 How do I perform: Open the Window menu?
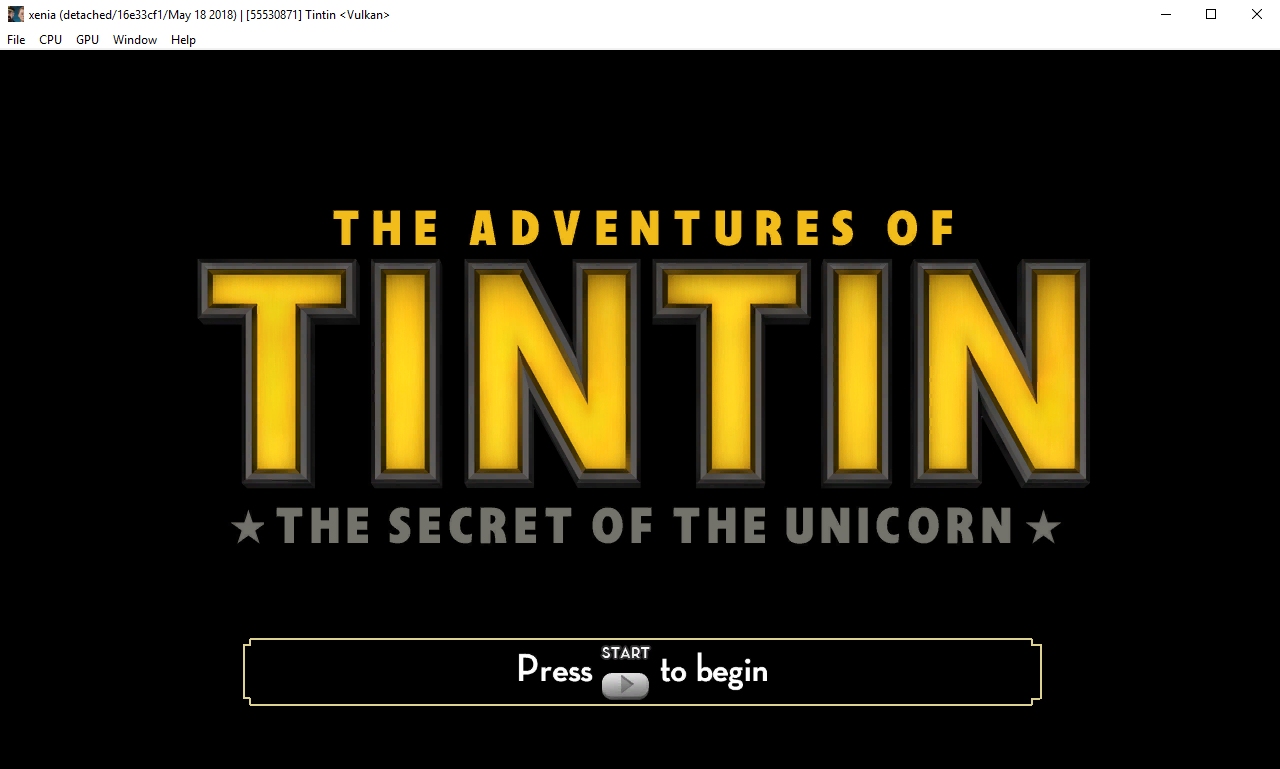[x=134, y=39]
